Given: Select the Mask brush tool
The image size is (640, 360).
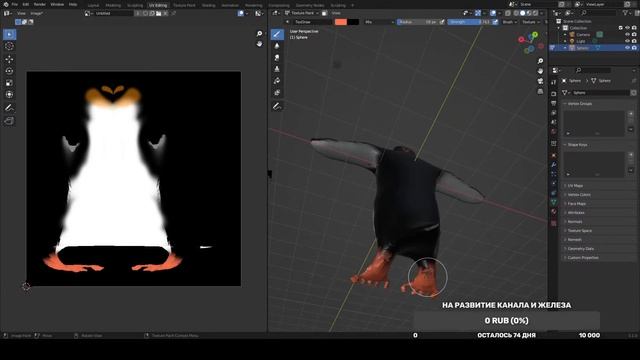Looking at the screenshot, I should tap(277, 93).
